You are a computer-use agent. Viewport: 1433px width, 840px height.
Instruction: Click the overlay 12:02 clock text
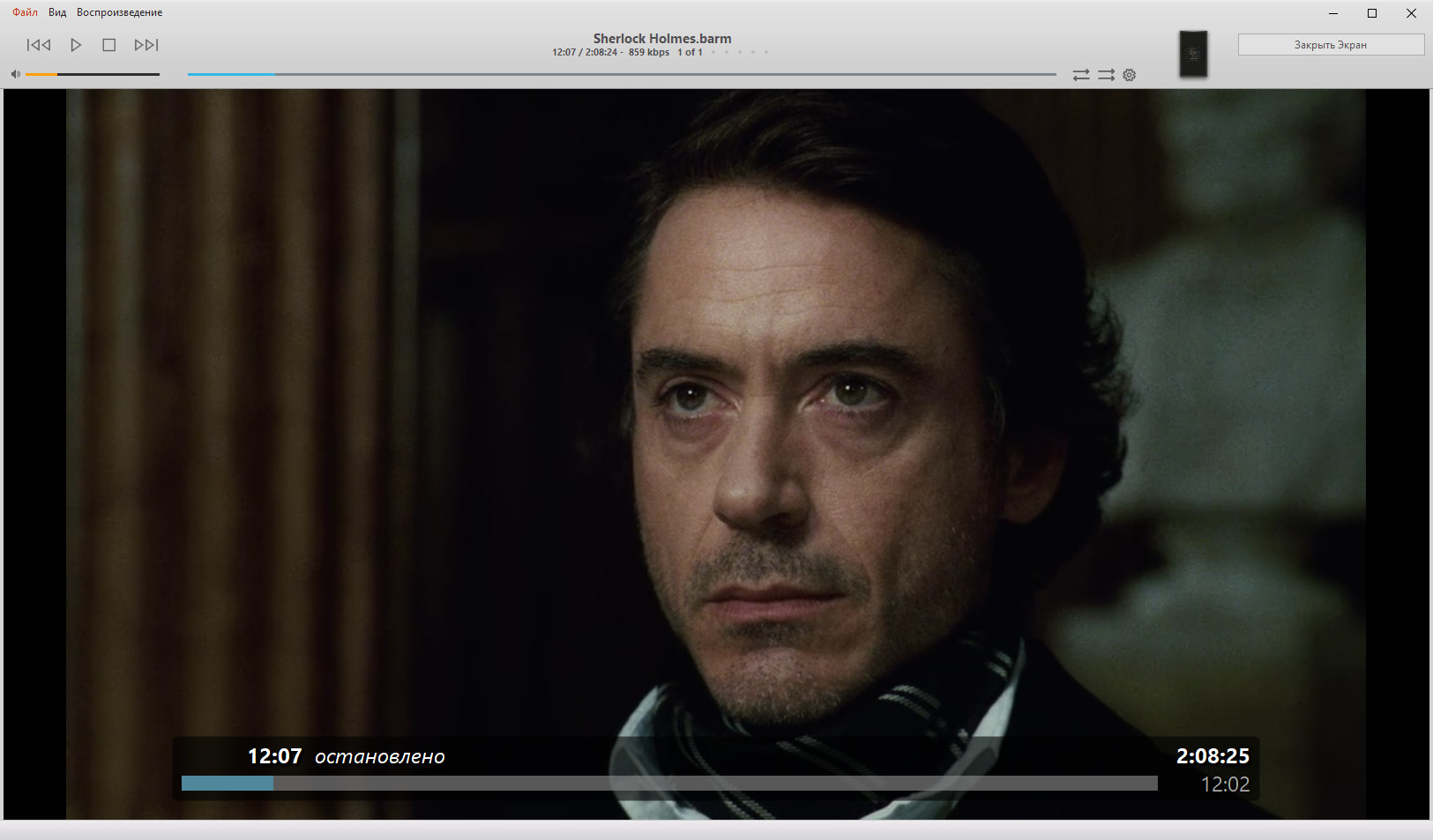point(1225,784)
